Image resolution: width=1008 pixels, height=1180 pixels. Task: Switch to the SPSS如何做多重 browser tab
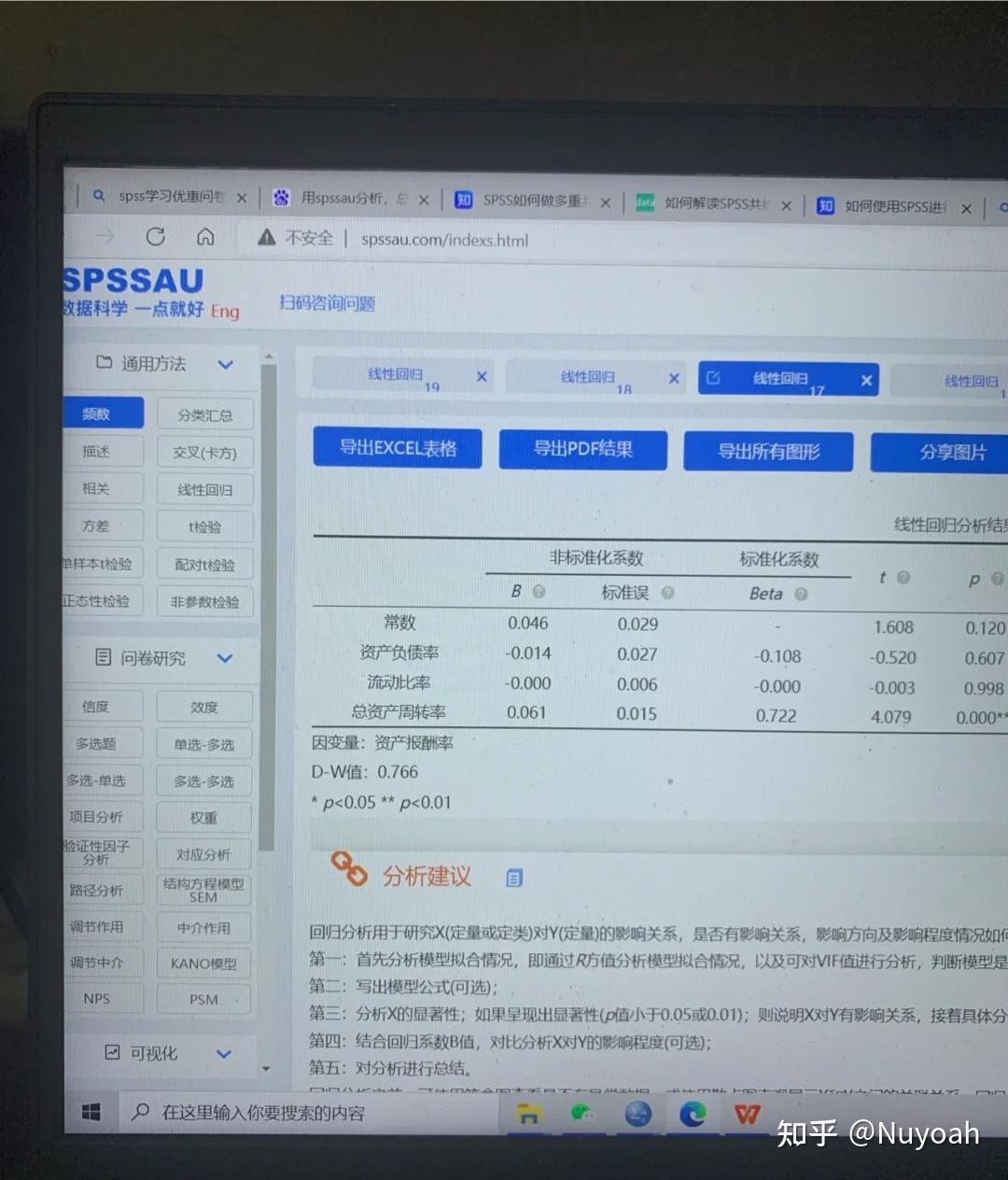[x=532, y=200]
